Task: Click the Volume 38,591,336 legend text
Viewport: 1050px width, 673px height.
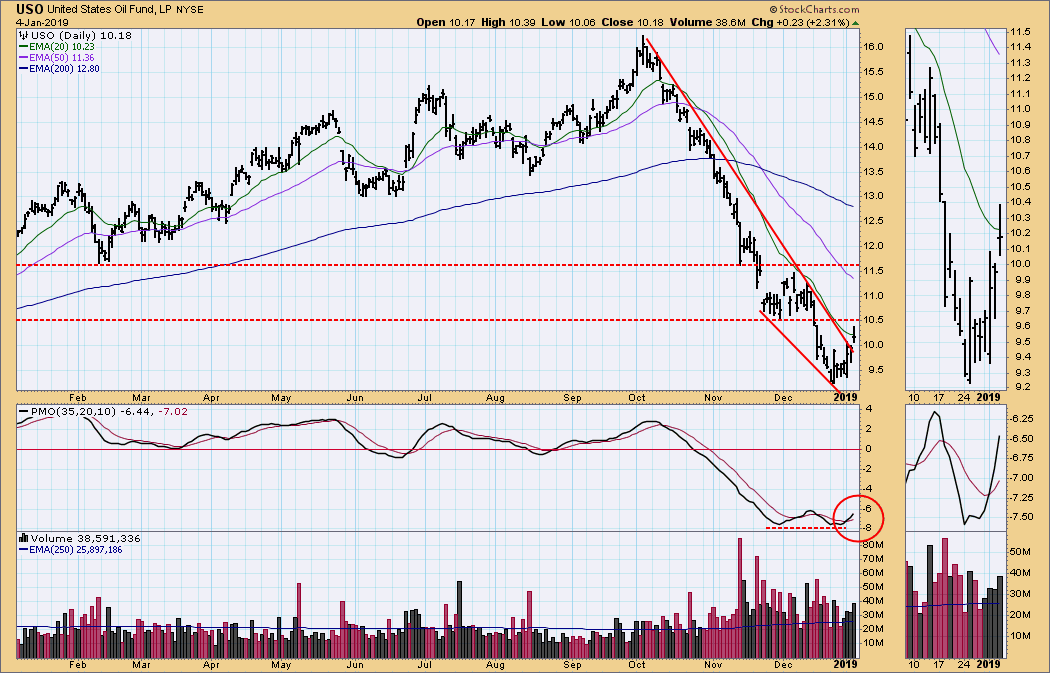Action: point(86,538)
